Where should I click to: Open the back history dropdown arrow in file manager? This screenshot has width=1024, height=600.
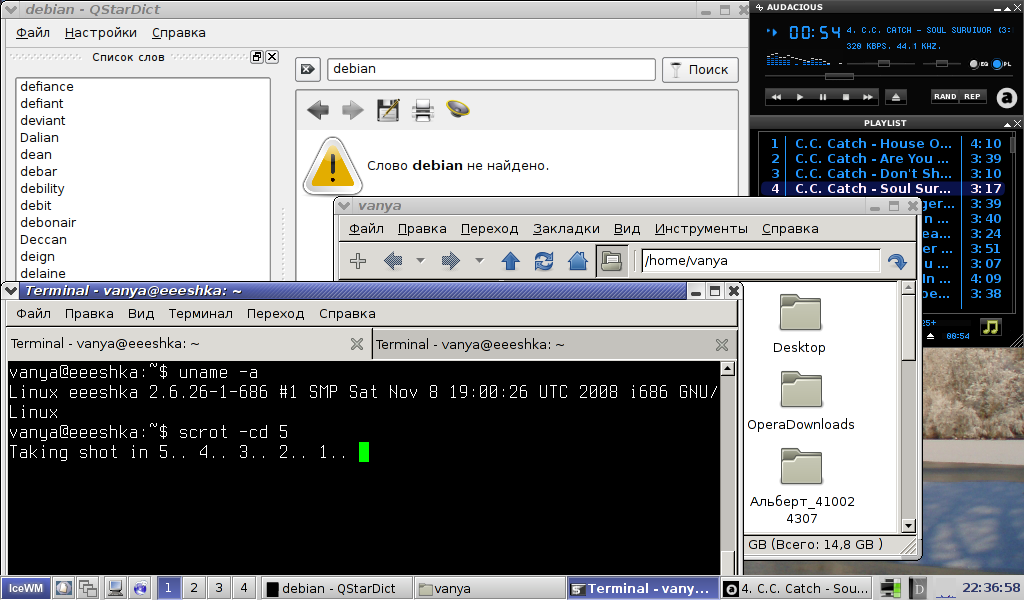[x=420, y=261]
